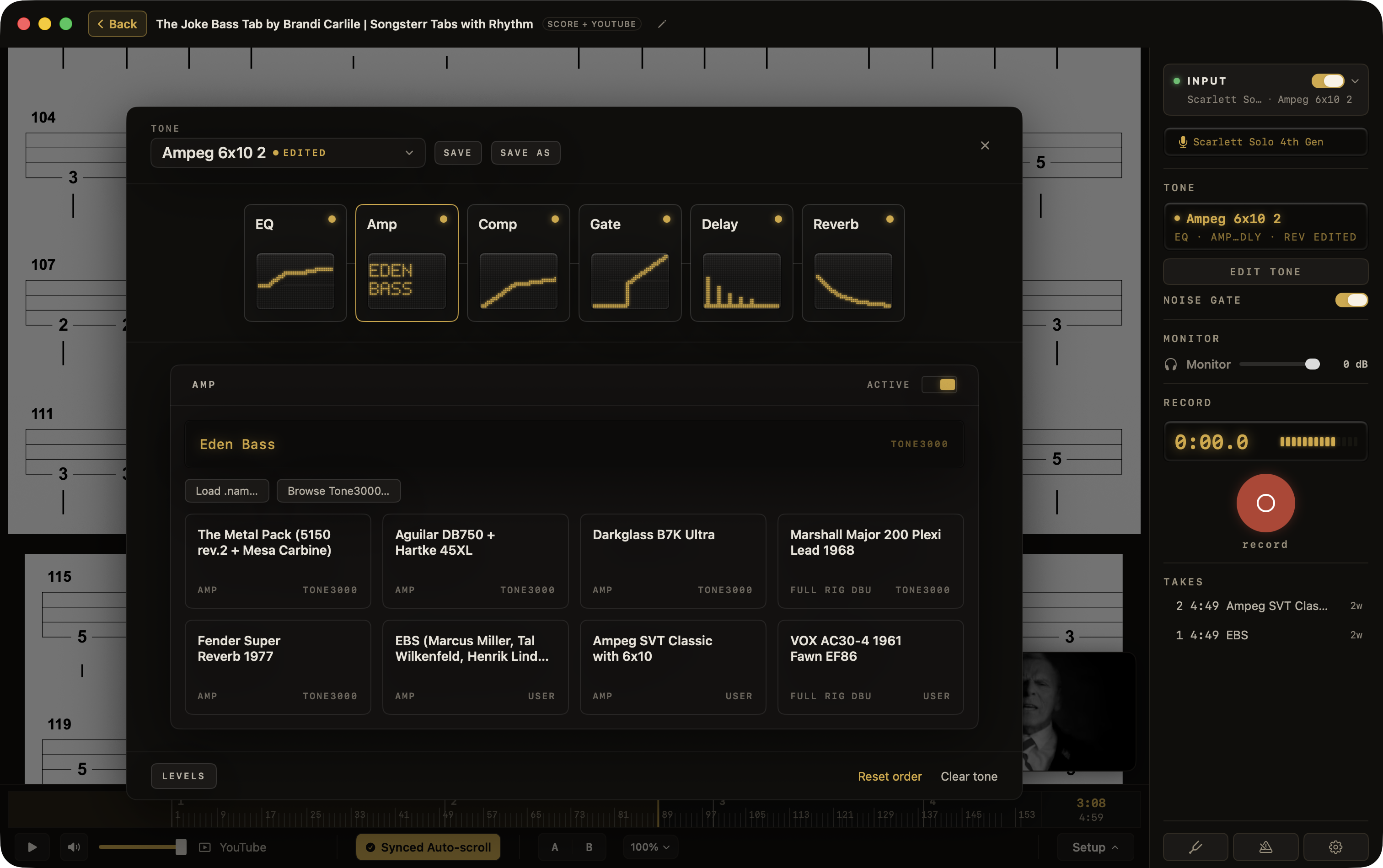Screen dimensions: 1383x868
Task: Click the speaker volume icon
Action: [x=74, y=847]
